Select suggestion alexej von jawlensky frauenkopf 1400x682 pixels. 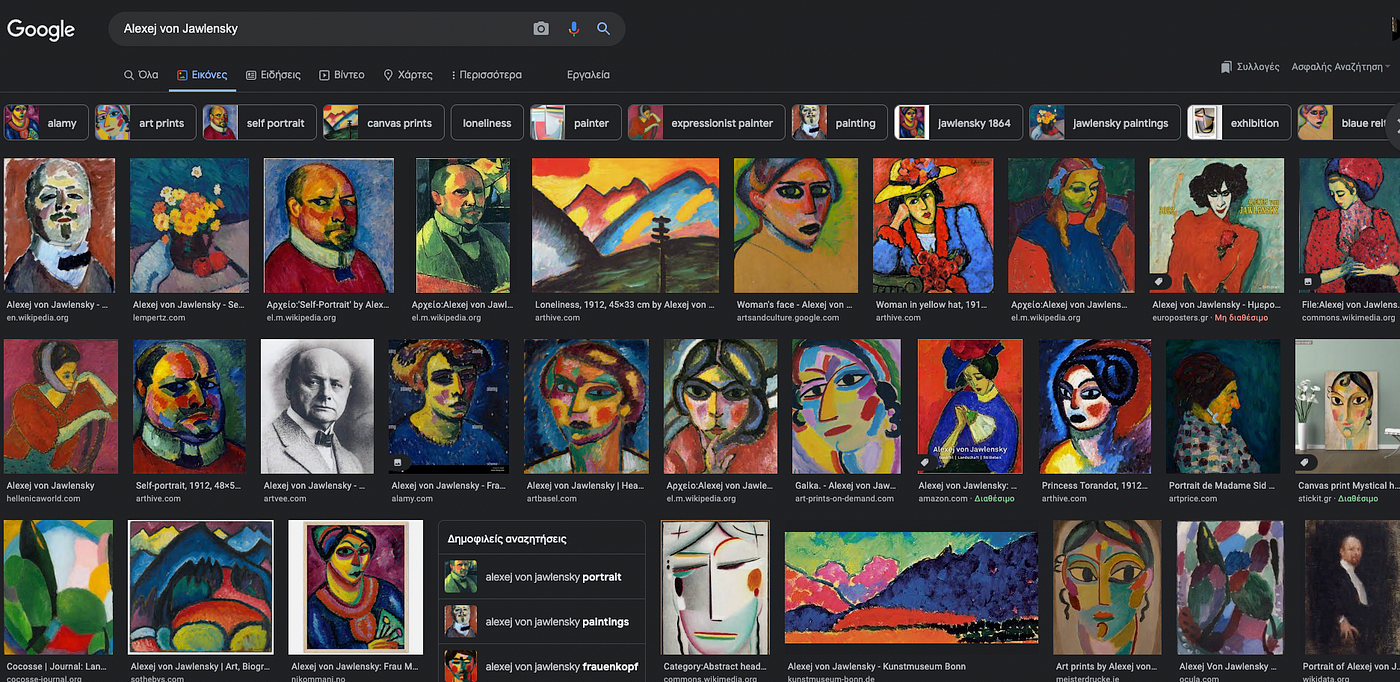542,665
